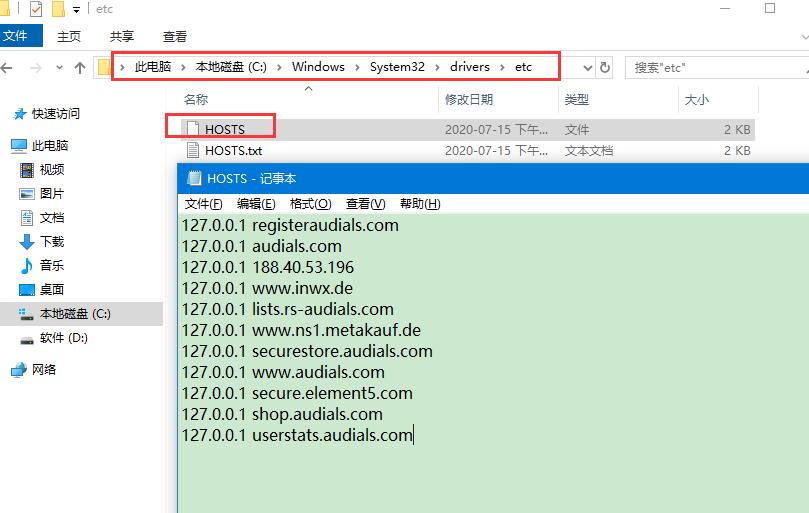Screen dimensions: 809x513
Task: Go back with the back arrow
Action: click(x=7, y=68)
